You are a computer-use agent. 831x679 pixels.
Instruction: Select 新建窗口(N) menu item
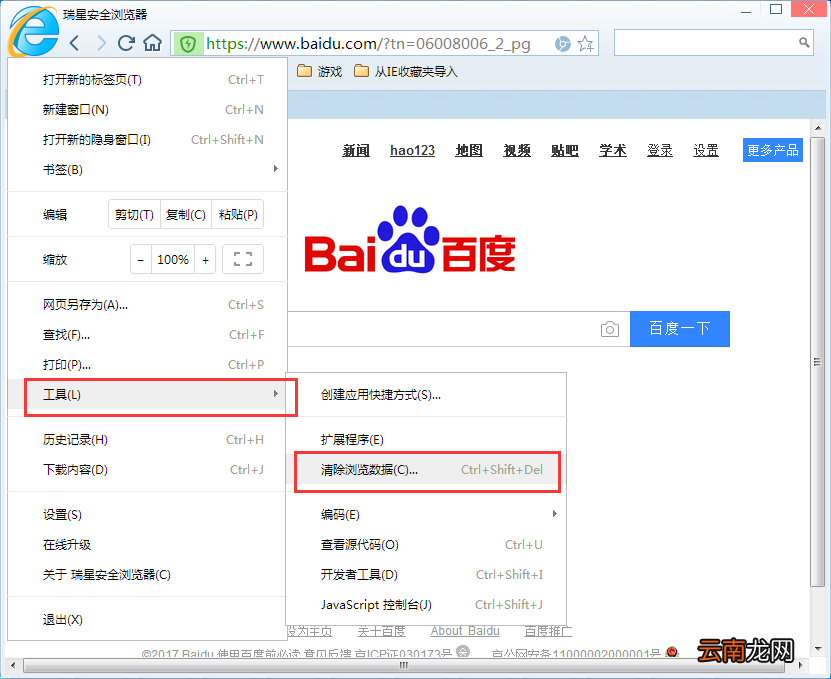(x=147, y=110)
